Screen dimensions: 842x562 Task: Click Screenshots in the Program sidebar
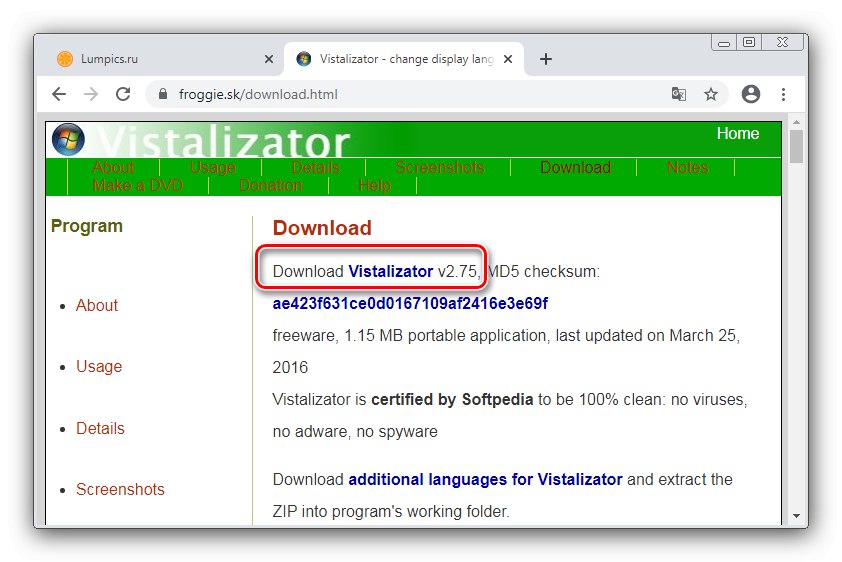point(120,489)
